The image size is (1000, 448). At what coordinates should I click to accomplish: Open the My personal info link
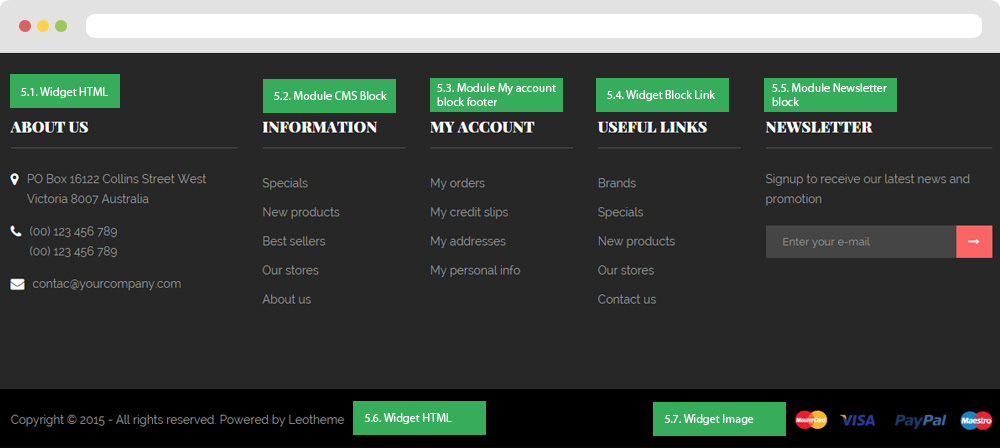coord(475,271)
